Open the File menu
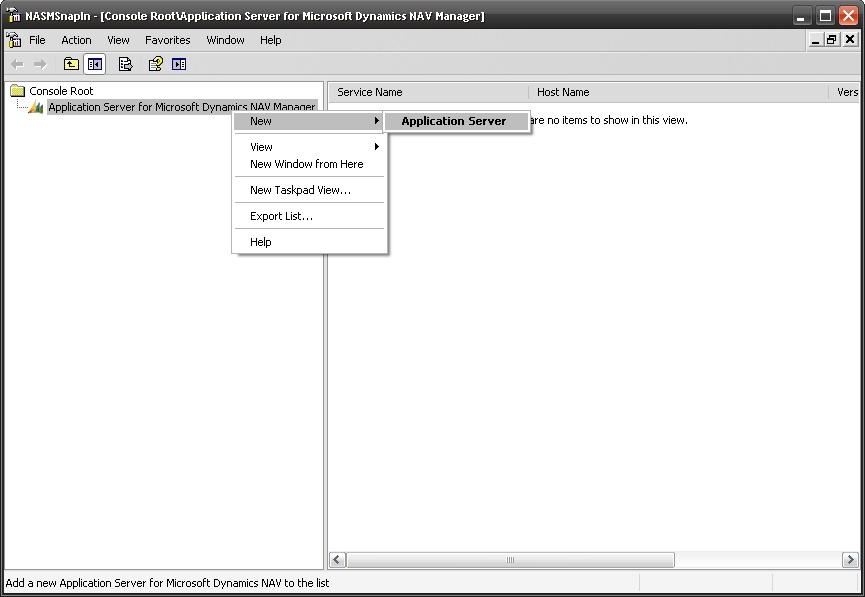The width and height of the screenshot is (865, 597). point(37,40)
